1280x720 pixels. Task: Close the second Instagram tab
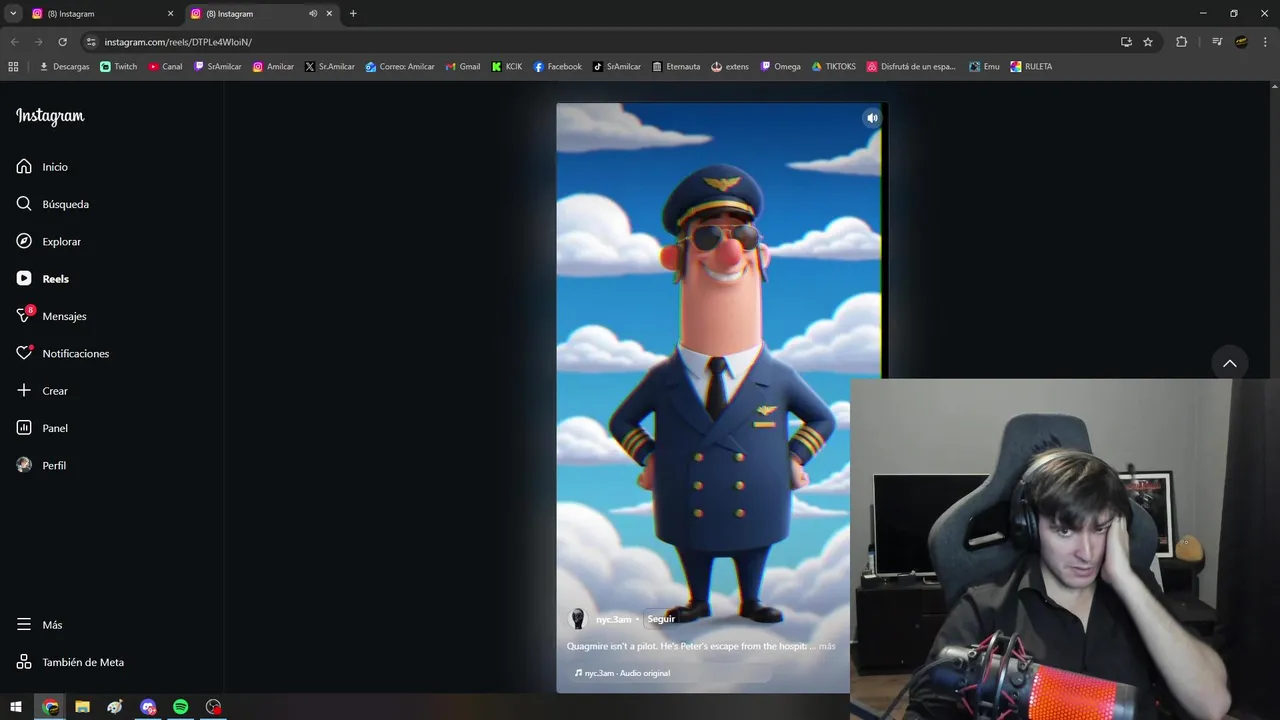click(329, 14)
